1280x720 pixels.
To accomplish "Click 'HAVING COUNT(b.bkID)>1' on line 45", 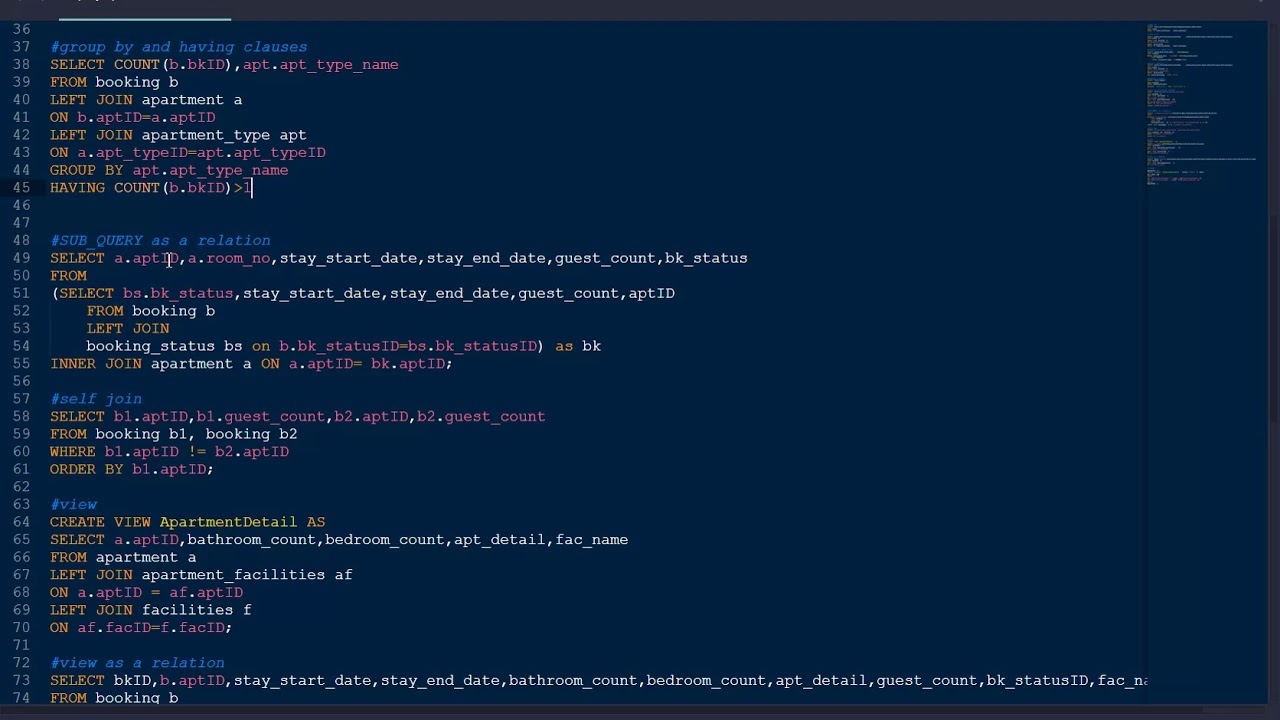I will click(151, 188).
